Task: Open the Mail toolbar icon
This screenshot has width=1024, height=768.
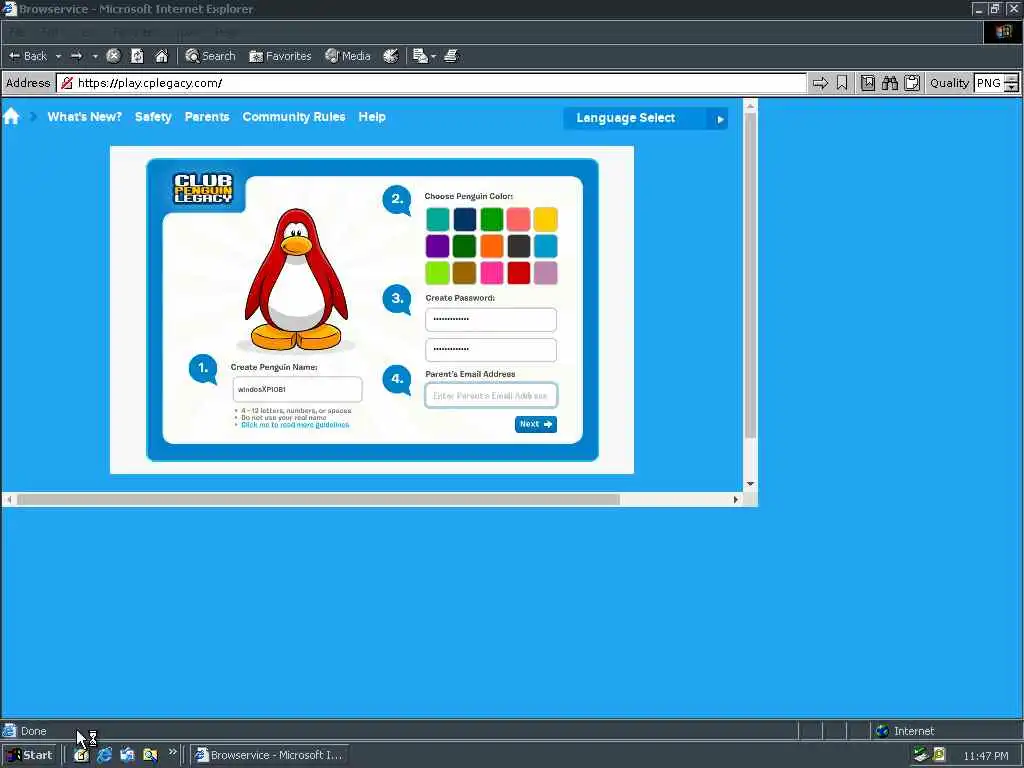Action: click(420, 56)
